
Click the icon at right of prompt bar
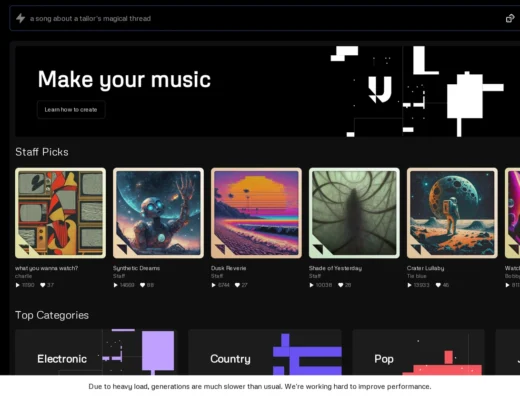(510, 18)
